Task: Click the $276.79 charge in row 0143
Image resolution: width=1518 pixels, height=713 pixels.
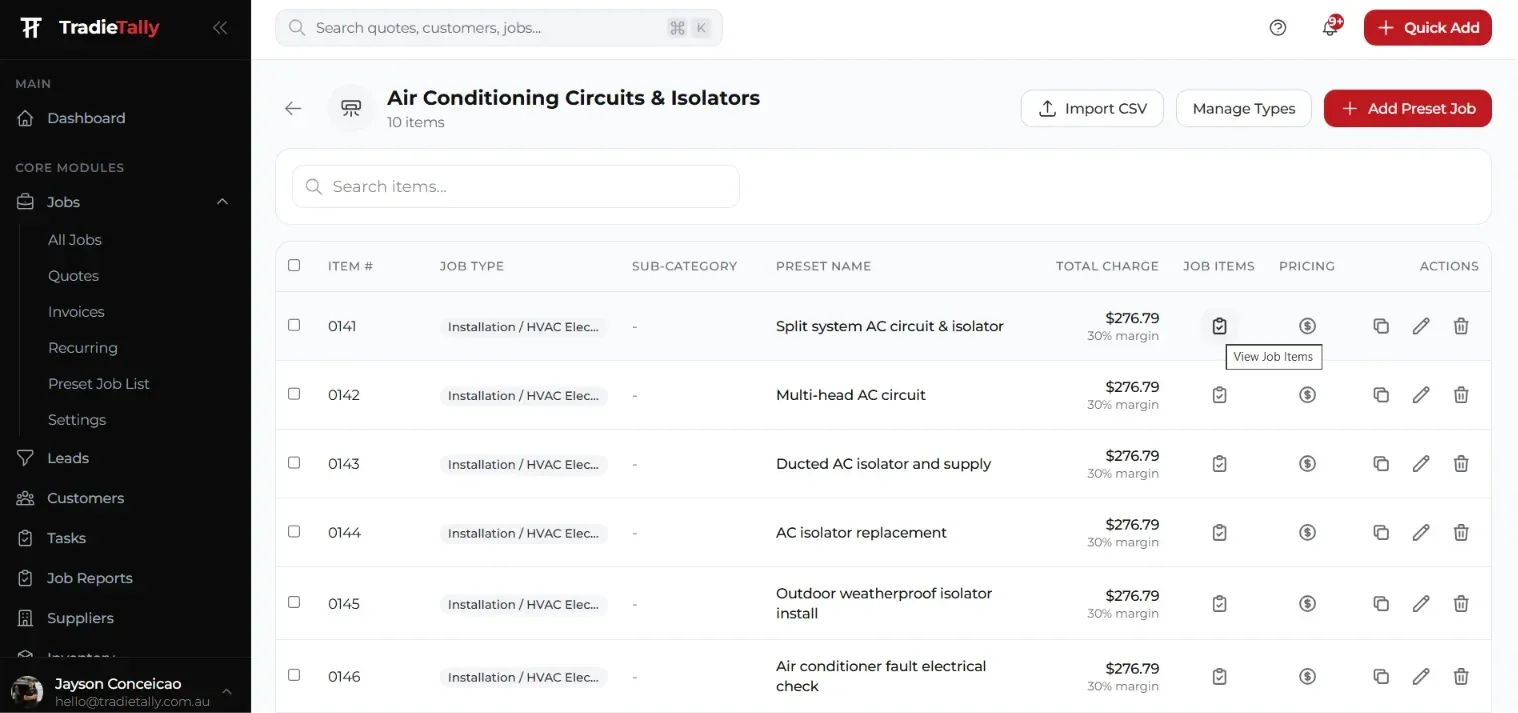Action: point(1132,456)
